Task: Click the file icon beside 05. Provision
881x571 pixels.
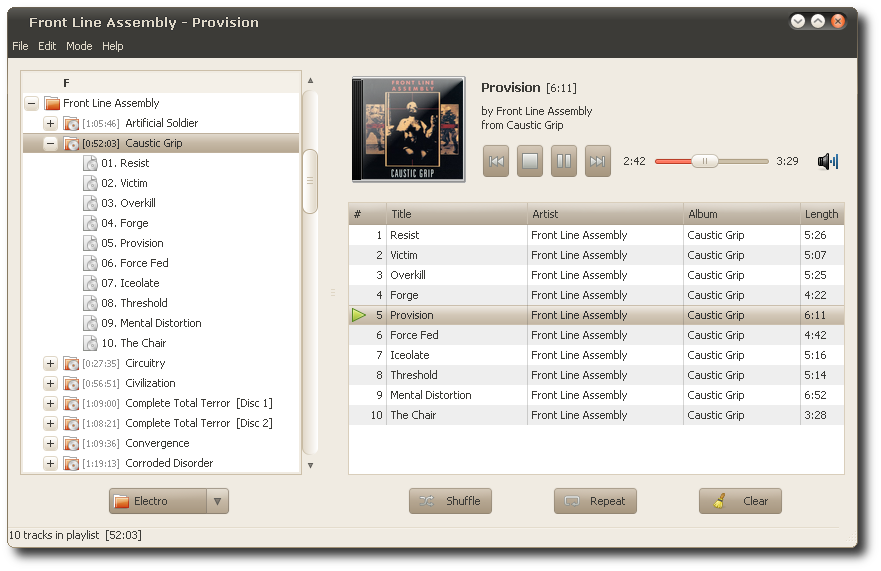Action: [90, 243]
